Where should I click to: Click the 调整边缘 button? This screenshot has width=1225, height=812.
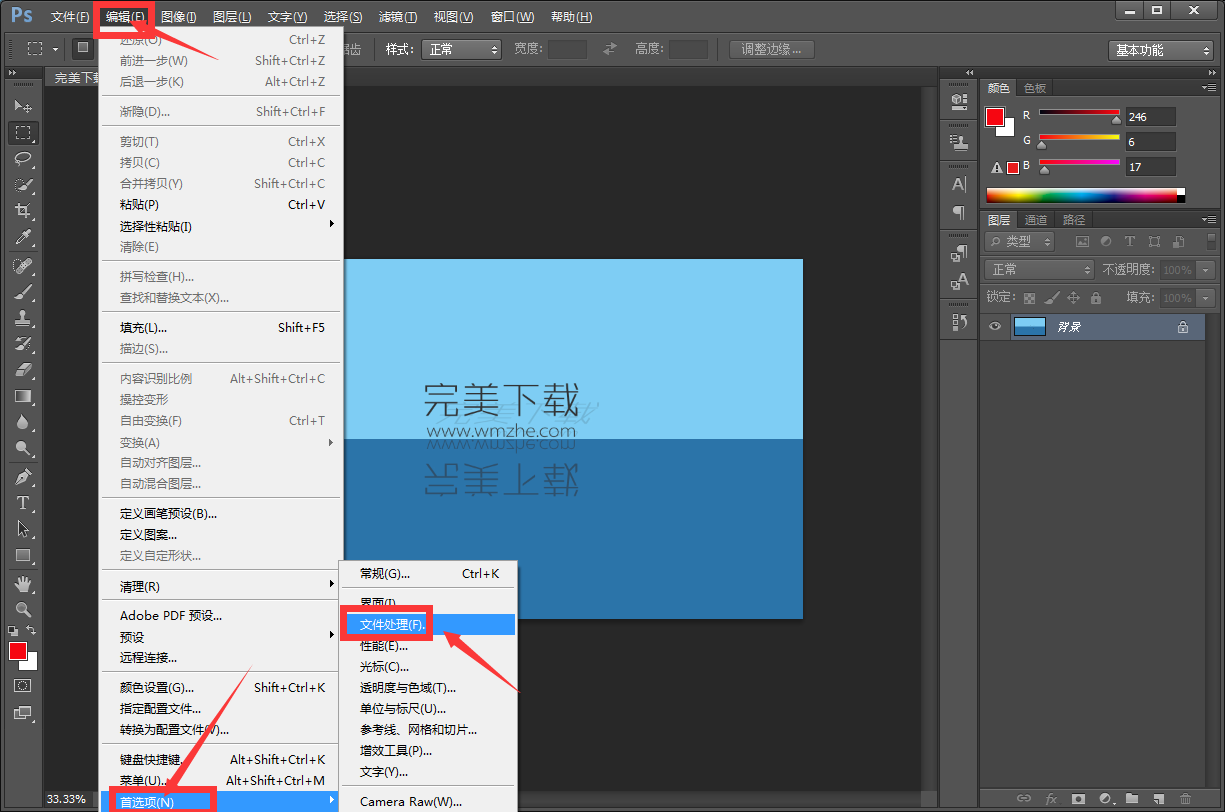pos(771,49)
